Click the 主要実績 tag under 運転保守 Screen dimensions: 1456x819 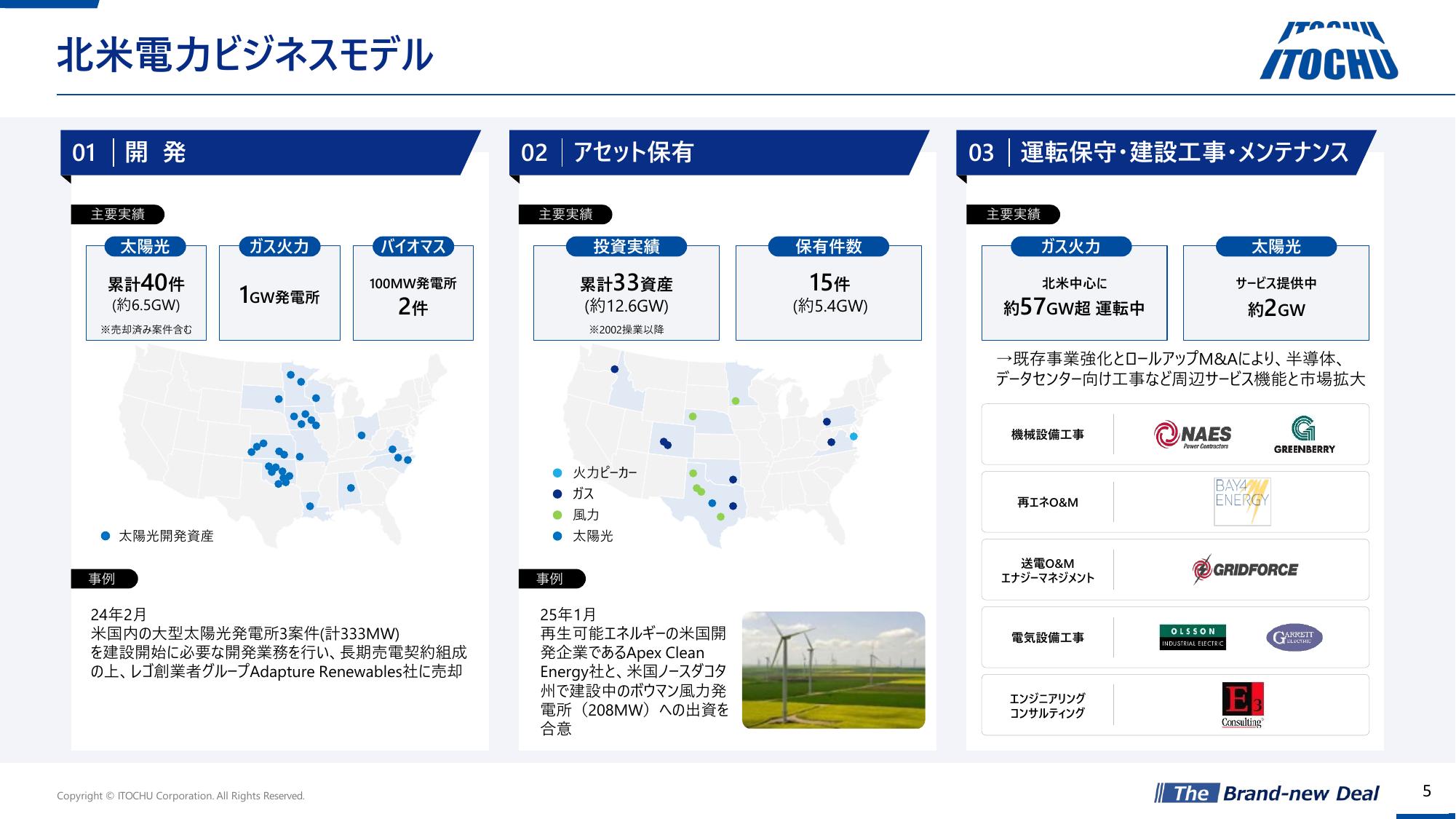pyautogui.click(x=1013, y=214)
